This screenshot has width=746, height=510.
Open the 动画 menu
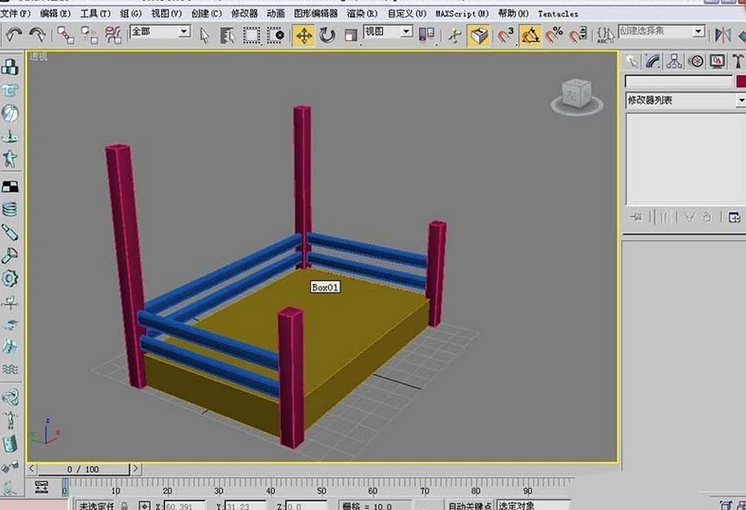tap(275, 13)
